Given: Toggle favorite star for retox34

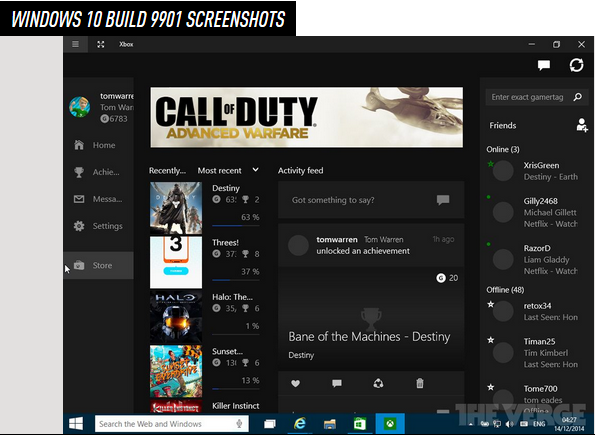Looking at the screenshot, I should pos(491,304).
